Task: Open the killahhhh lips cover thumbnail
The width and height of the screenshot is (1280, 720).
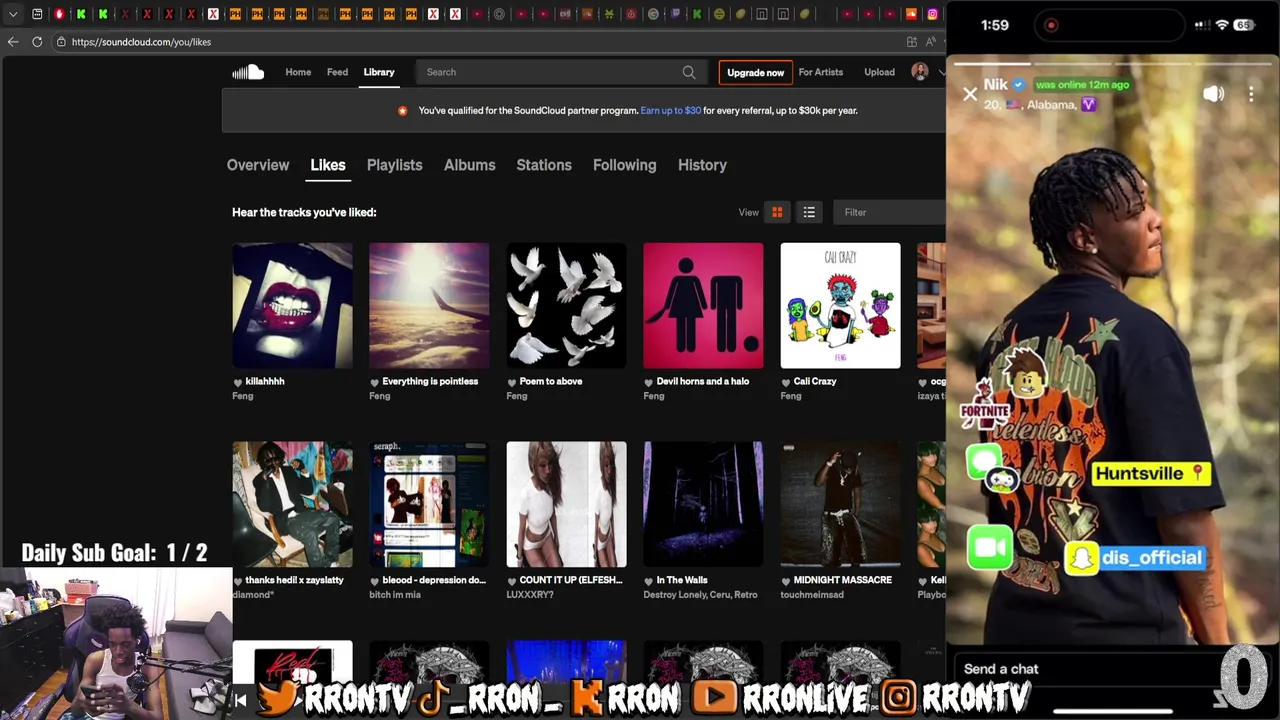Action: [292, 305]
